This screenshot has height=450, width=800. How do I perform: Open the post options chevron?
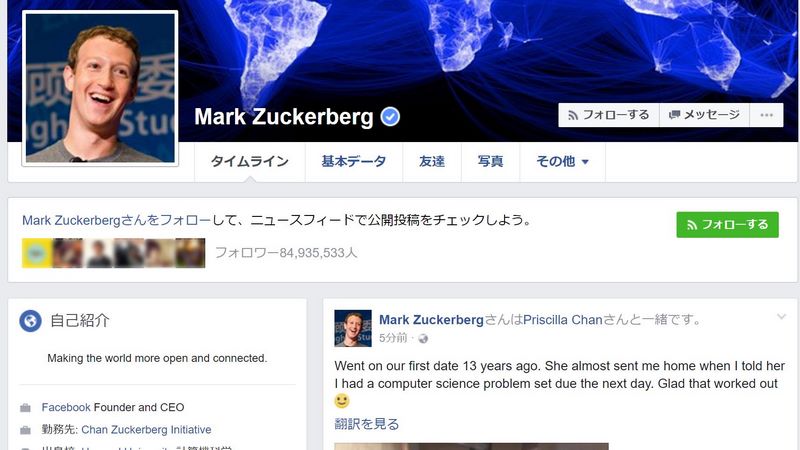click(x=781, y=317)
